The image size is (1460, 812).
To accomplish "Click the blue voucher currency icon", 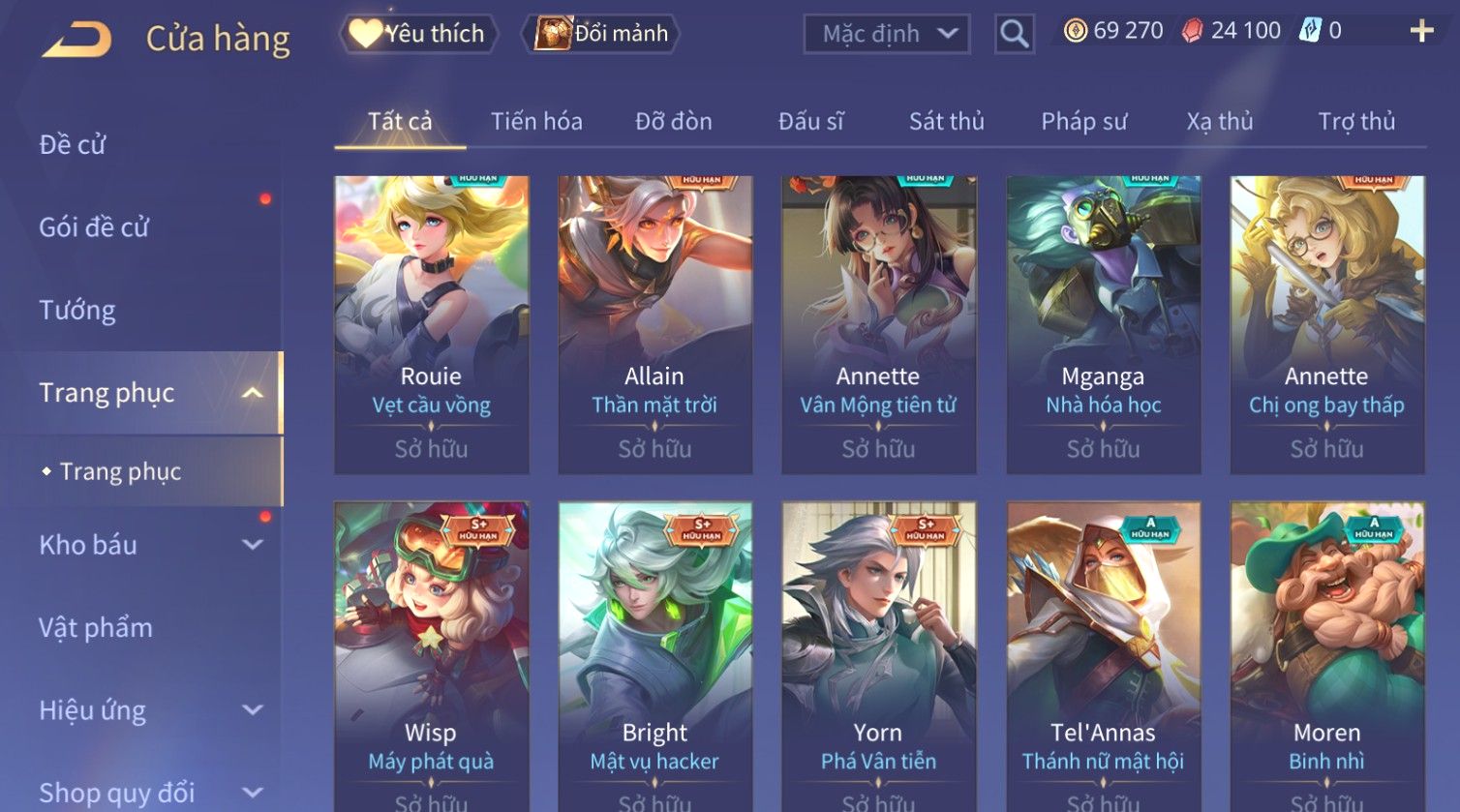I will tap(1310, 31).
